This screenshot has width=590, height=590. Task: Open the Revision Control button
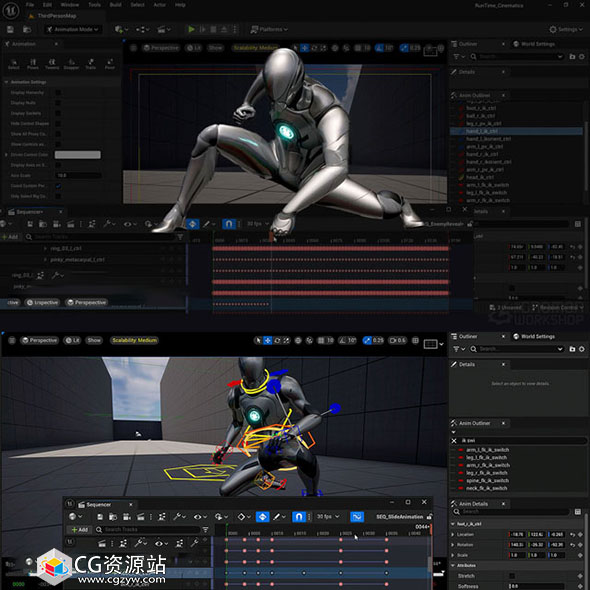[x=558, y=307]
